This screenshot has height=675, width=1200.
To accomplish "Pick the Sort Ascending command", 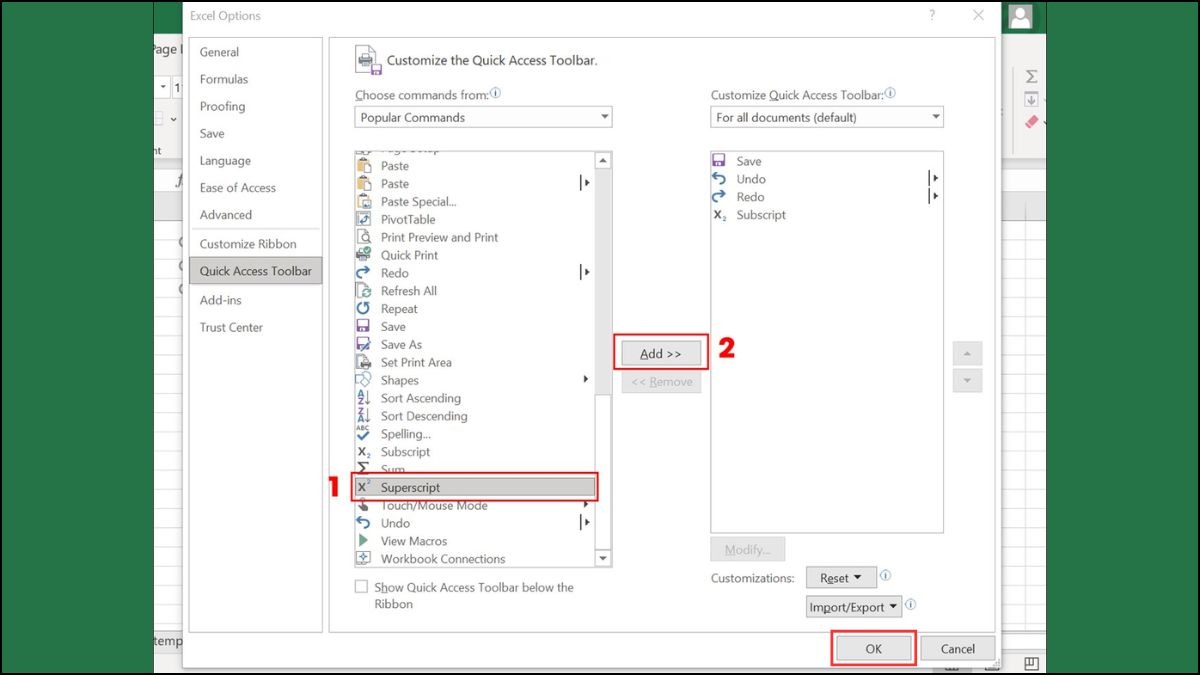I will point(474,399).
